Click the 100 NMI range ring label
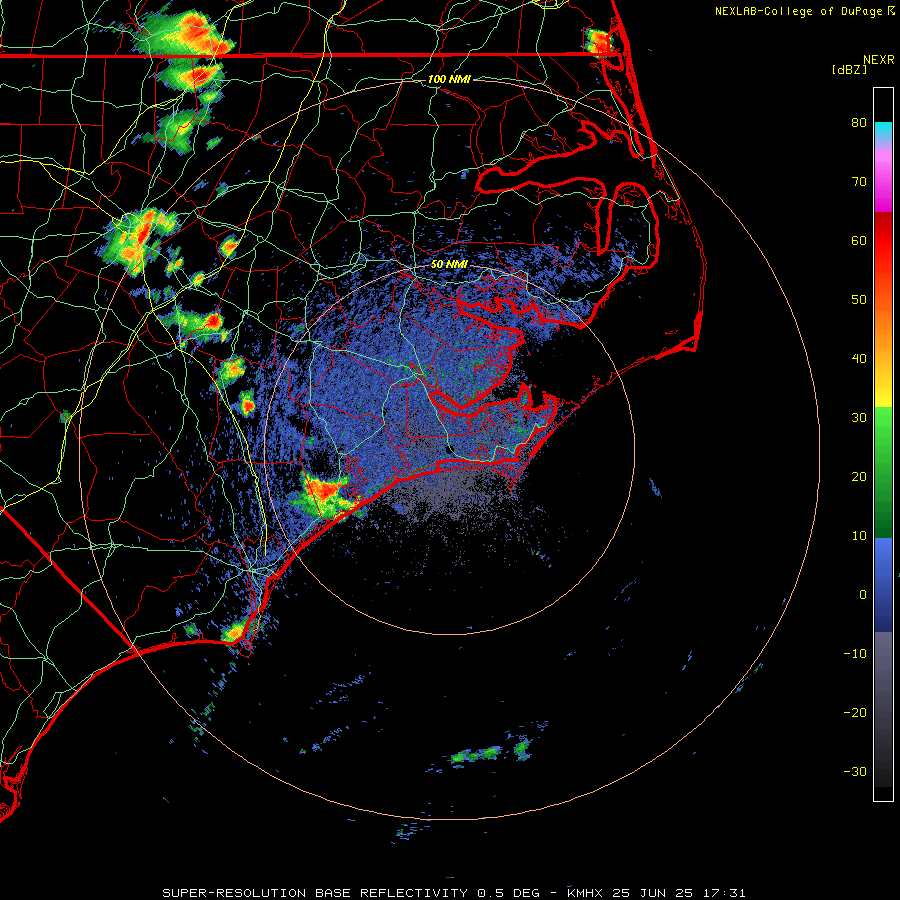The width and height of the screenshot is (900, 900). pyautogui.click(x=449, y=79)
